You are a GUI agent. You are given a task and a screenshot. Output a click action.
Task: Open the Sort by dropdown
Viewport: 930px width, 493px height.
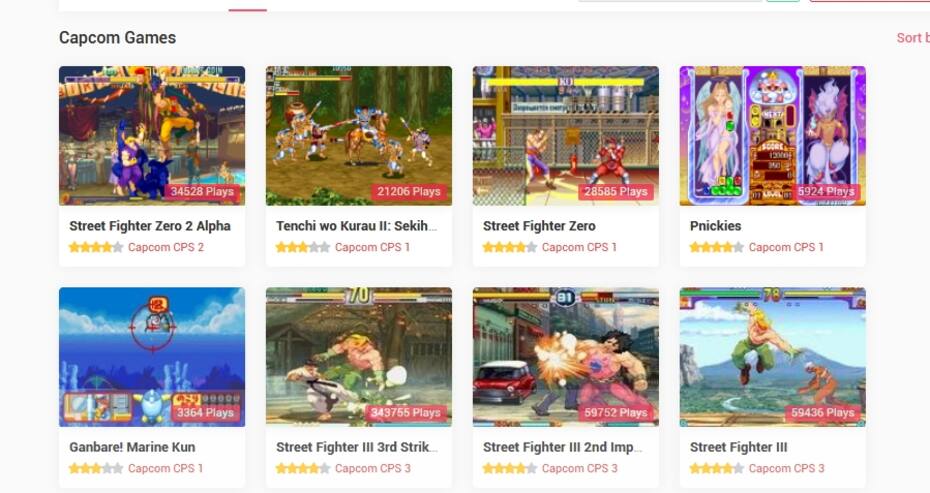[x=913, y=38]
